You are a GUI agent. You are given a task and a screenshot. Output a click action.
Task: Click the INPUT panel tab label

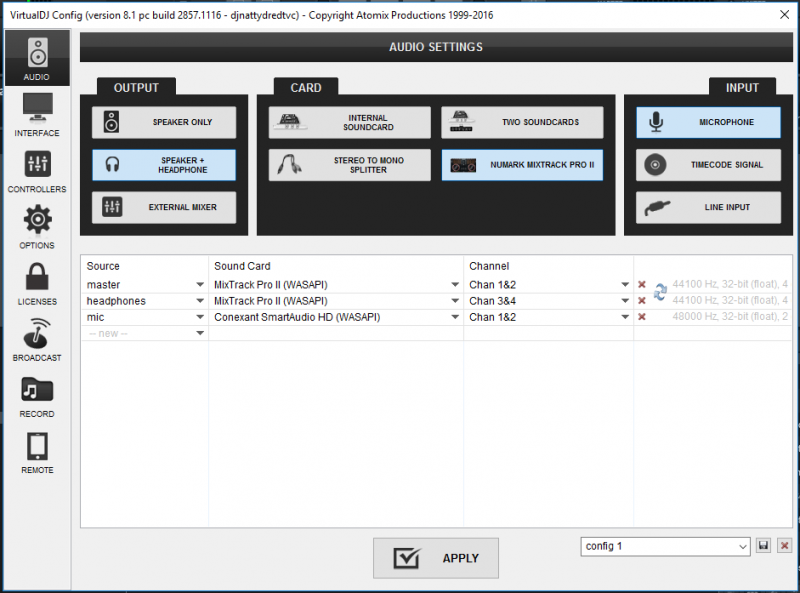tap(742, 88)
